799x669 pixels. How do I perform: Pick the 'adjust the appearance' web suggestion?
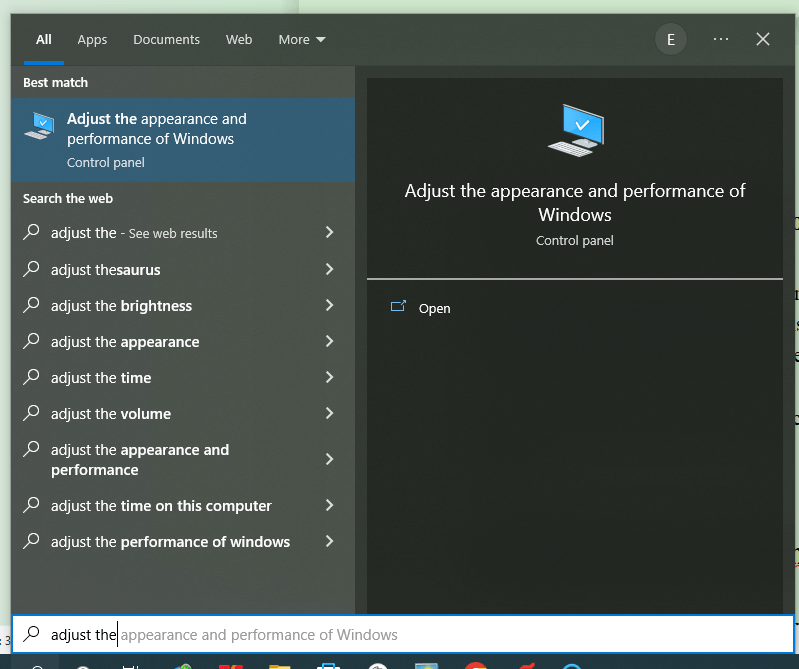click(183, 342)
